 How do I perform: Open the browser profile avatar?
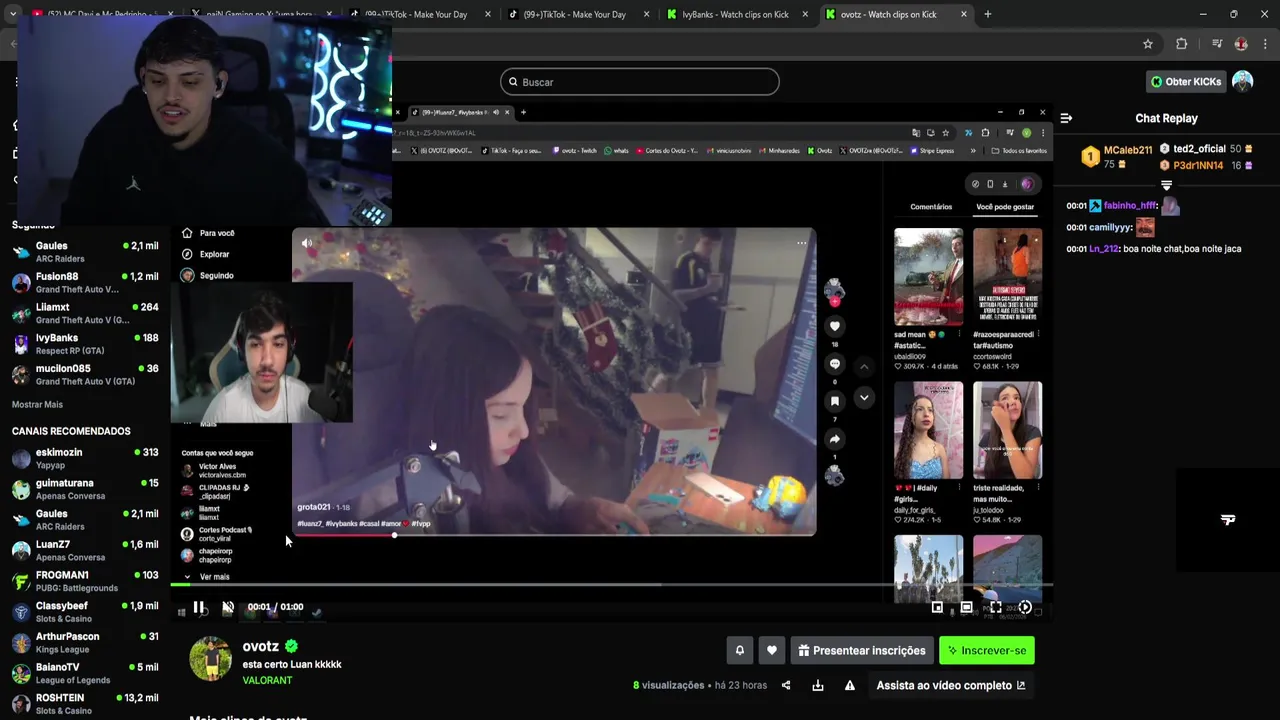pos(1241,44)
